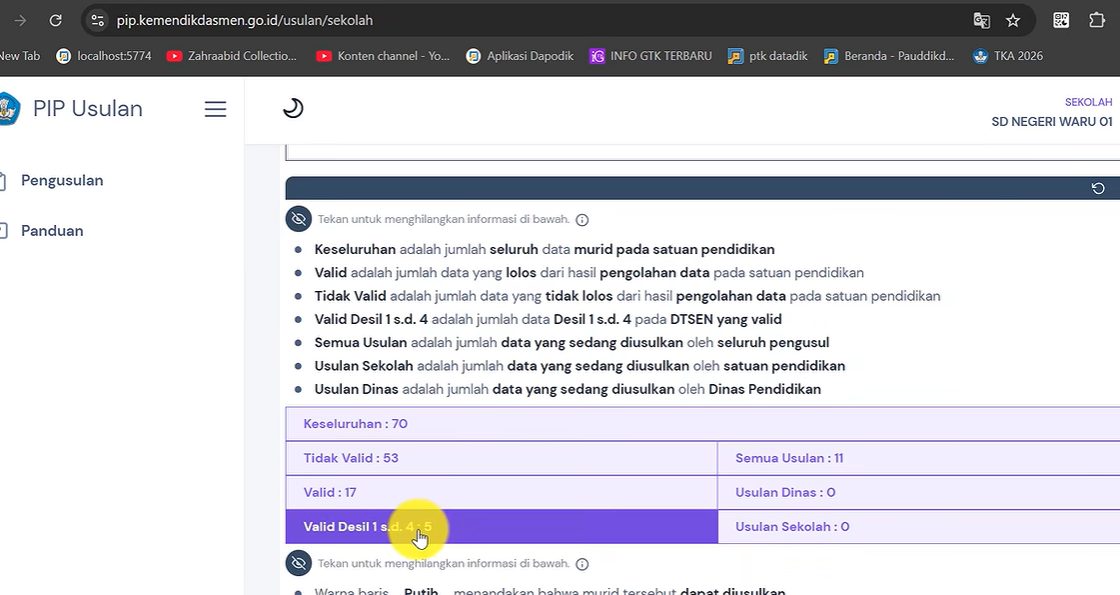Open the Zahraabid Collection bookmark

[231, 56]
